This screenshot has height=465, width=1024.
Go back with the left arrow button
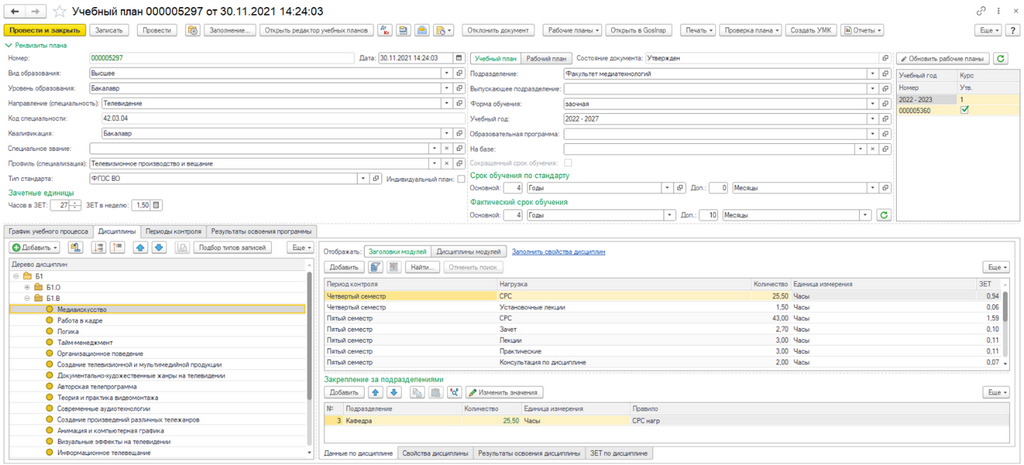[15, 12]
